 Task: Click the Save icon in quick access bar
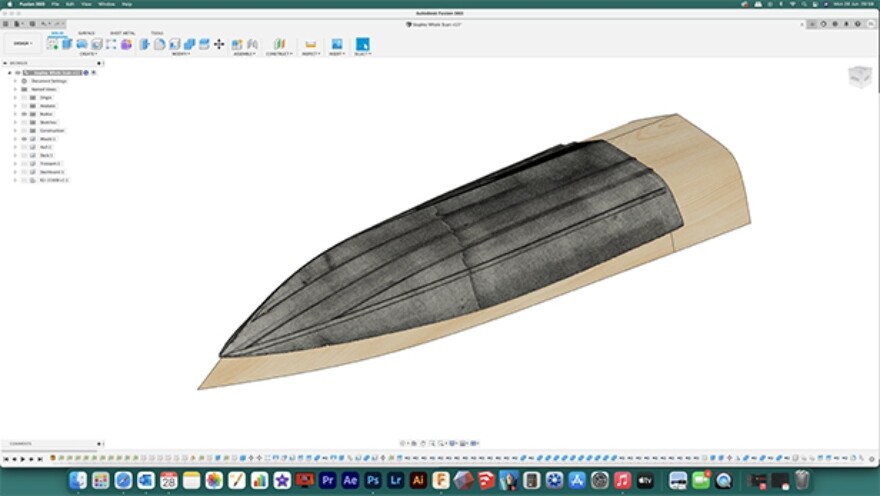coord(33,24)
